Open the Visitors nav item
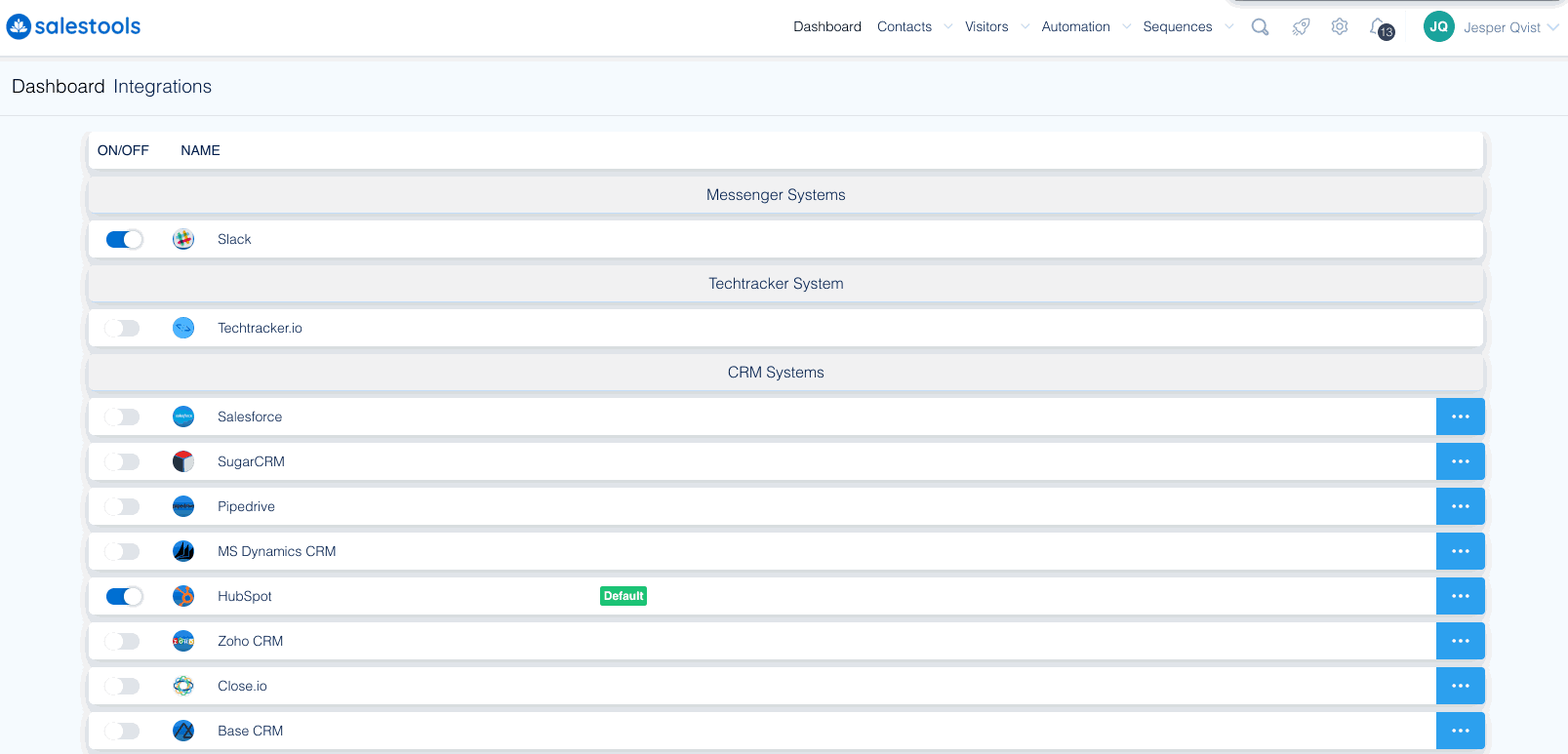The height and width of the screenshot is (754, 1568). click(x=986, y=27)
